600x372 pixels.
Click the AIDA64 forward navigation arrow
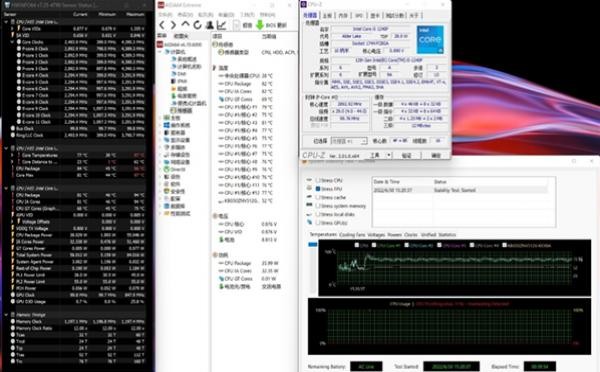coord(173,25)
